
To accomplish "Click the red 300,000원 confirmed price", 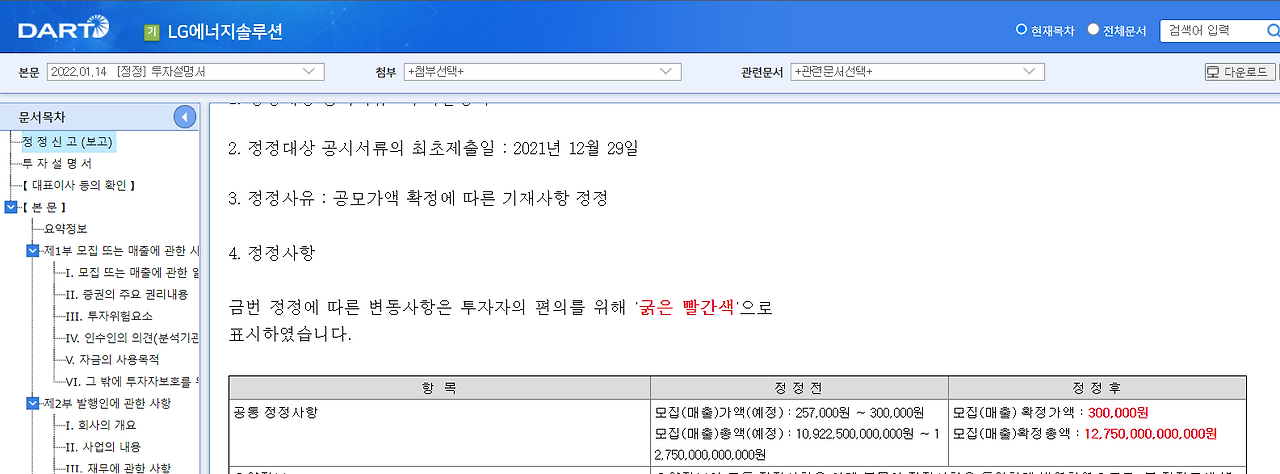I will [x=1118, y=412].
